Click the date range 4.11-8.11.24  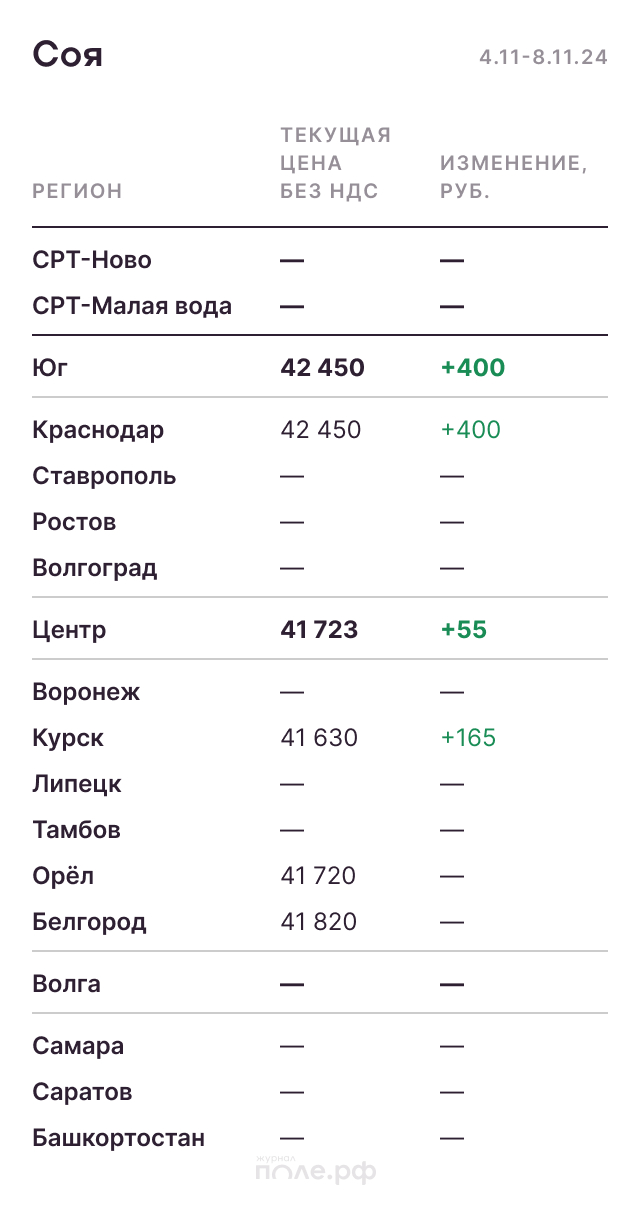543,57
